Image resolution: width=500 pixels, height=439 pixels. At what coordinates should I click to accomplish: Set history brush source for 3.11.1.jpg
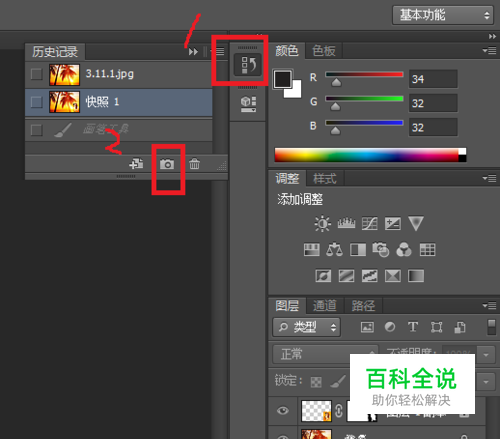[x=36, y=74]
